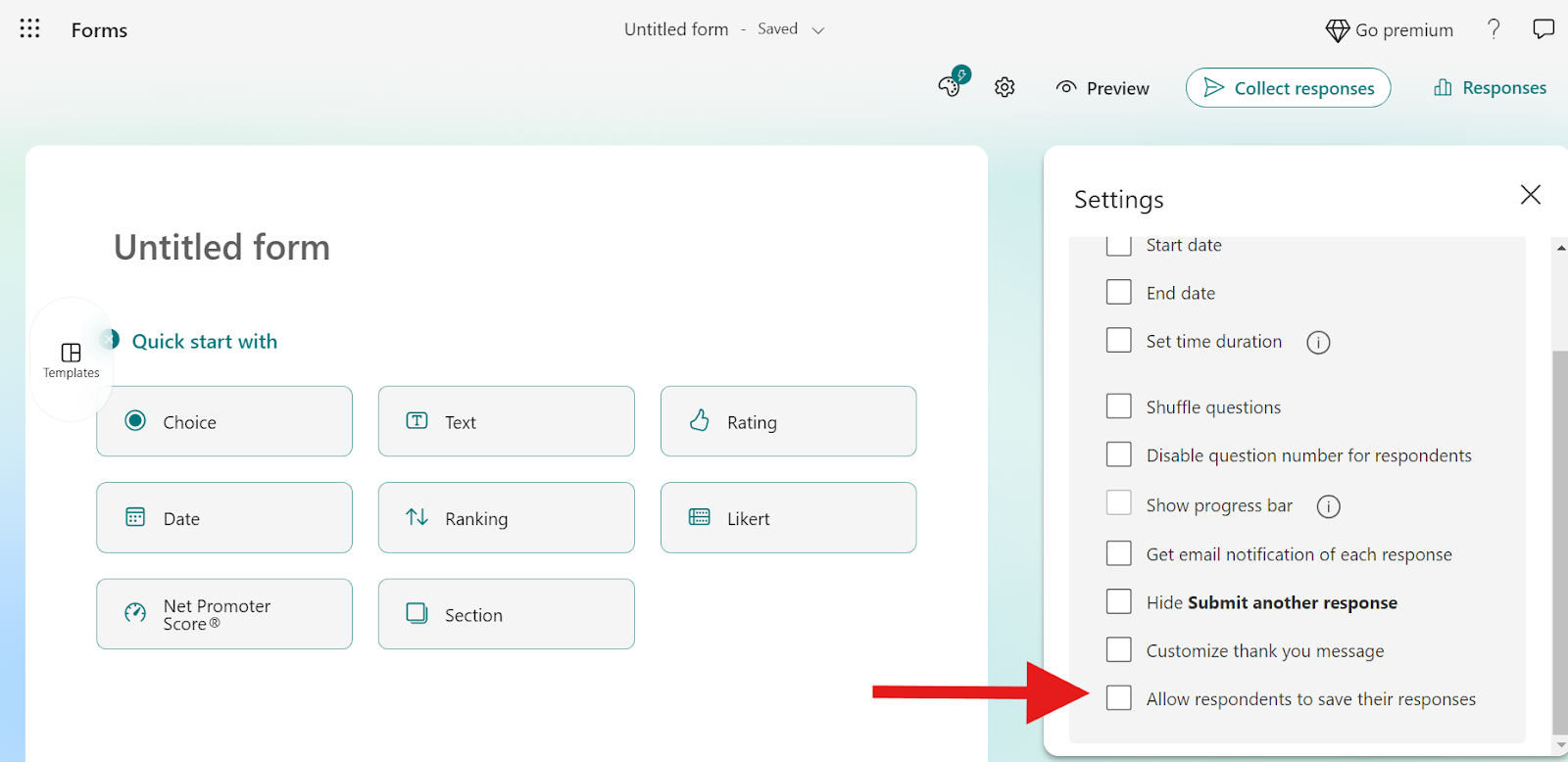This screenshot has width=1568, height=762.
Task: Open the theme style palette icon
Action: pos(950,86)
